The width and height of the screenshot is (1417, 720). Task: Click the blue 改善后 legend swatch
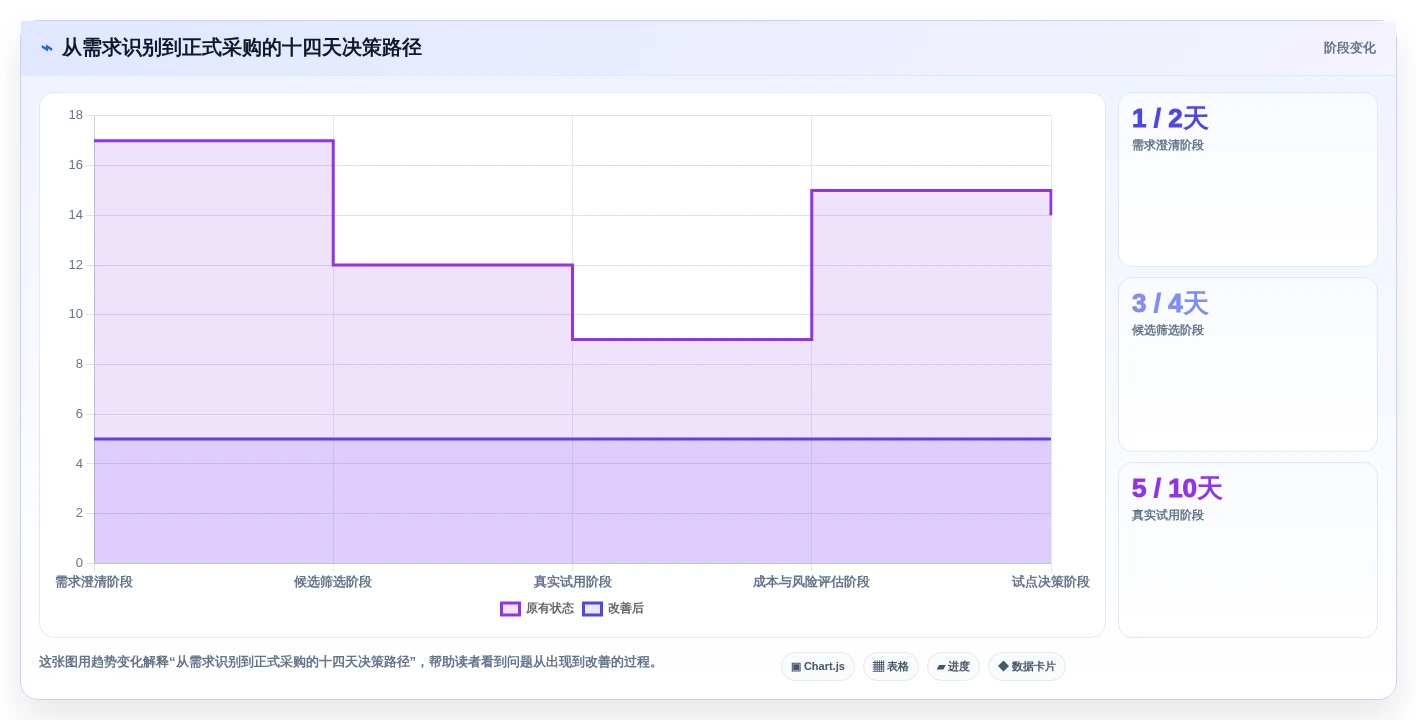[x=592, y=608]
